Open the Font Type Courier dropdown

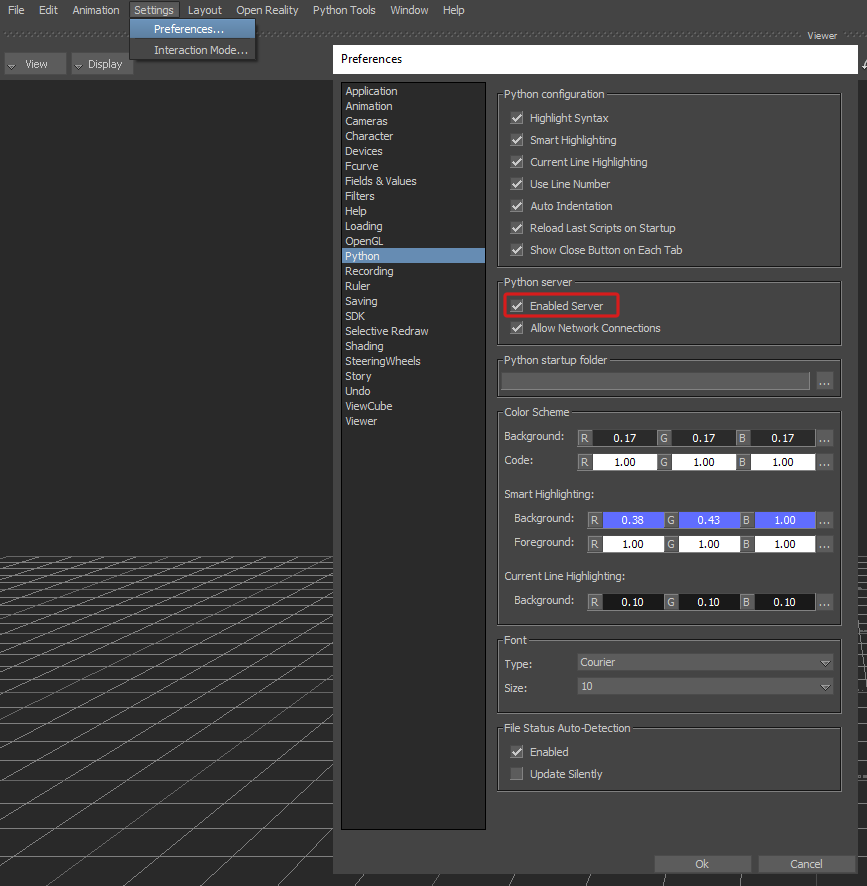[x=705, y=662]
